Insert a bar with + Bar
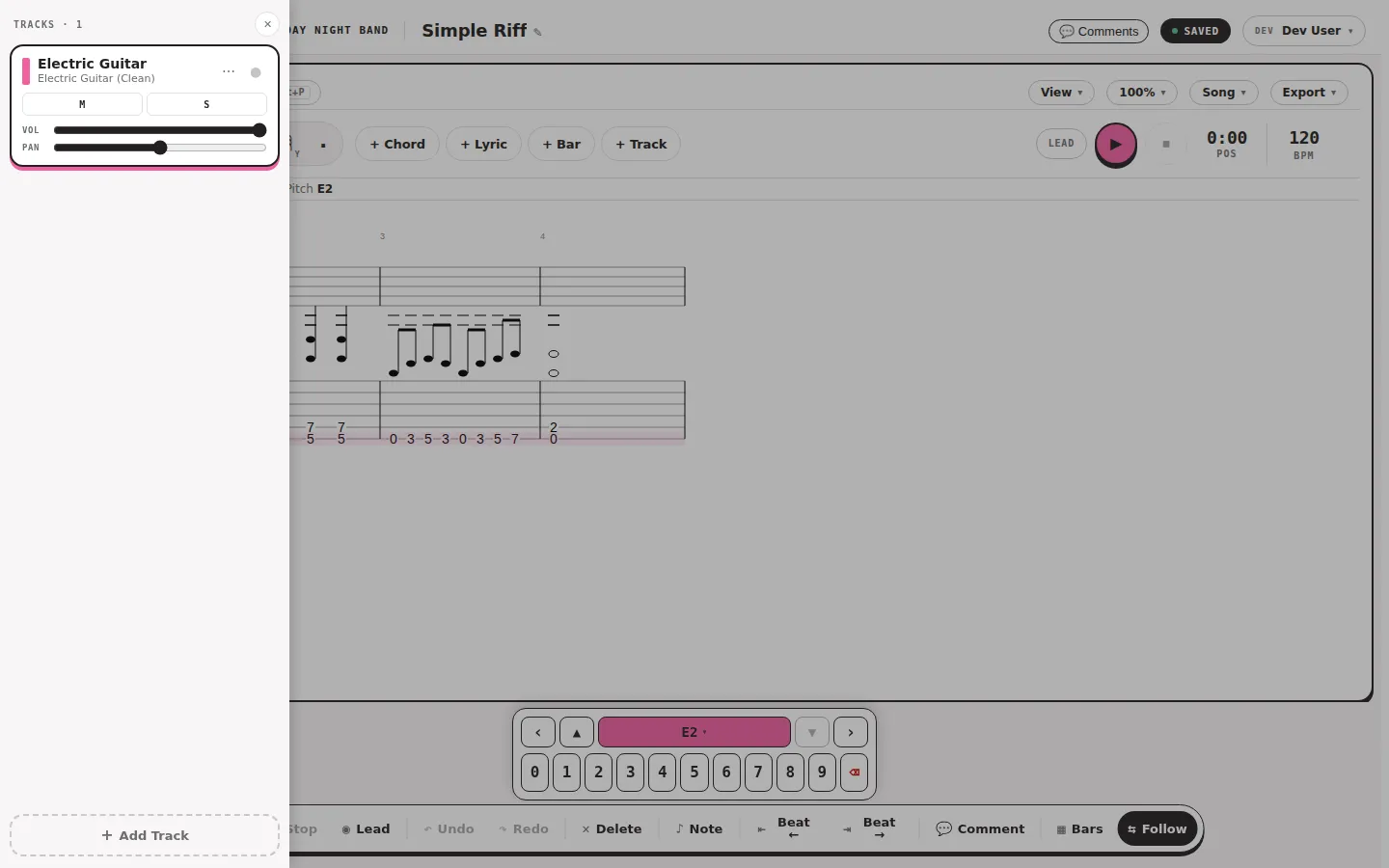This screenshot has height=868, width=1389. [561, 144]
